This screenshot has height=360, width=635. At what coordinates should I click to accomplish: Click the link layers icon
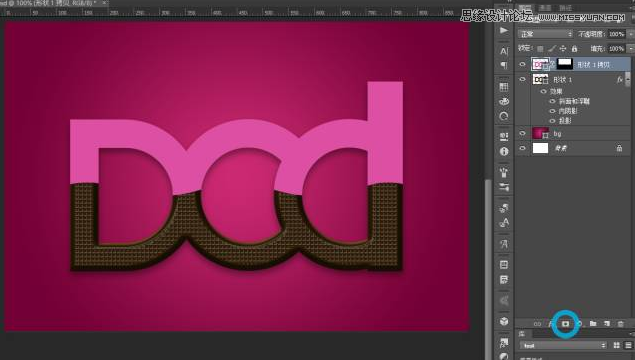(537, 324)
